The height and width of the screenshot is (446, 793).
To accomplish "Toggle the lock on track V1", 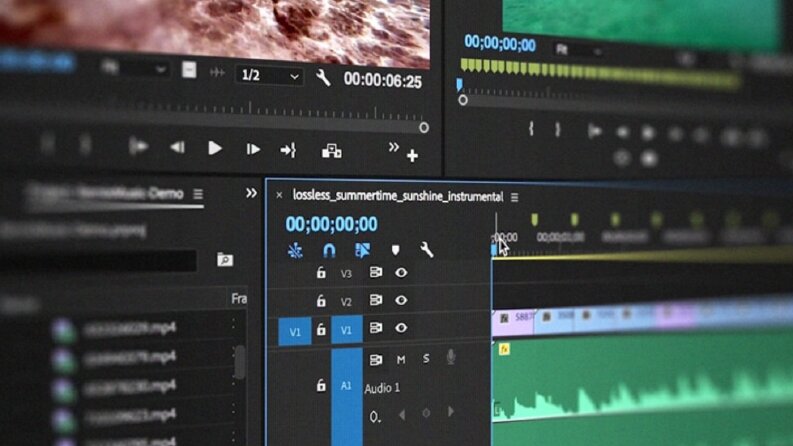I will tap(321, 330).
